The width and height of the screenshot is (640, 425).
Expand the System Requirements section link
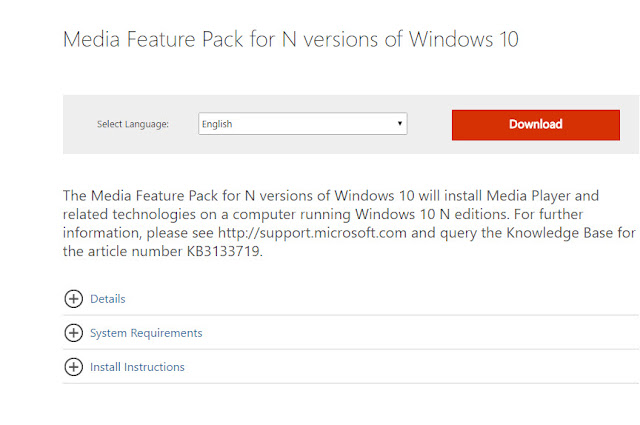(146, 333)
